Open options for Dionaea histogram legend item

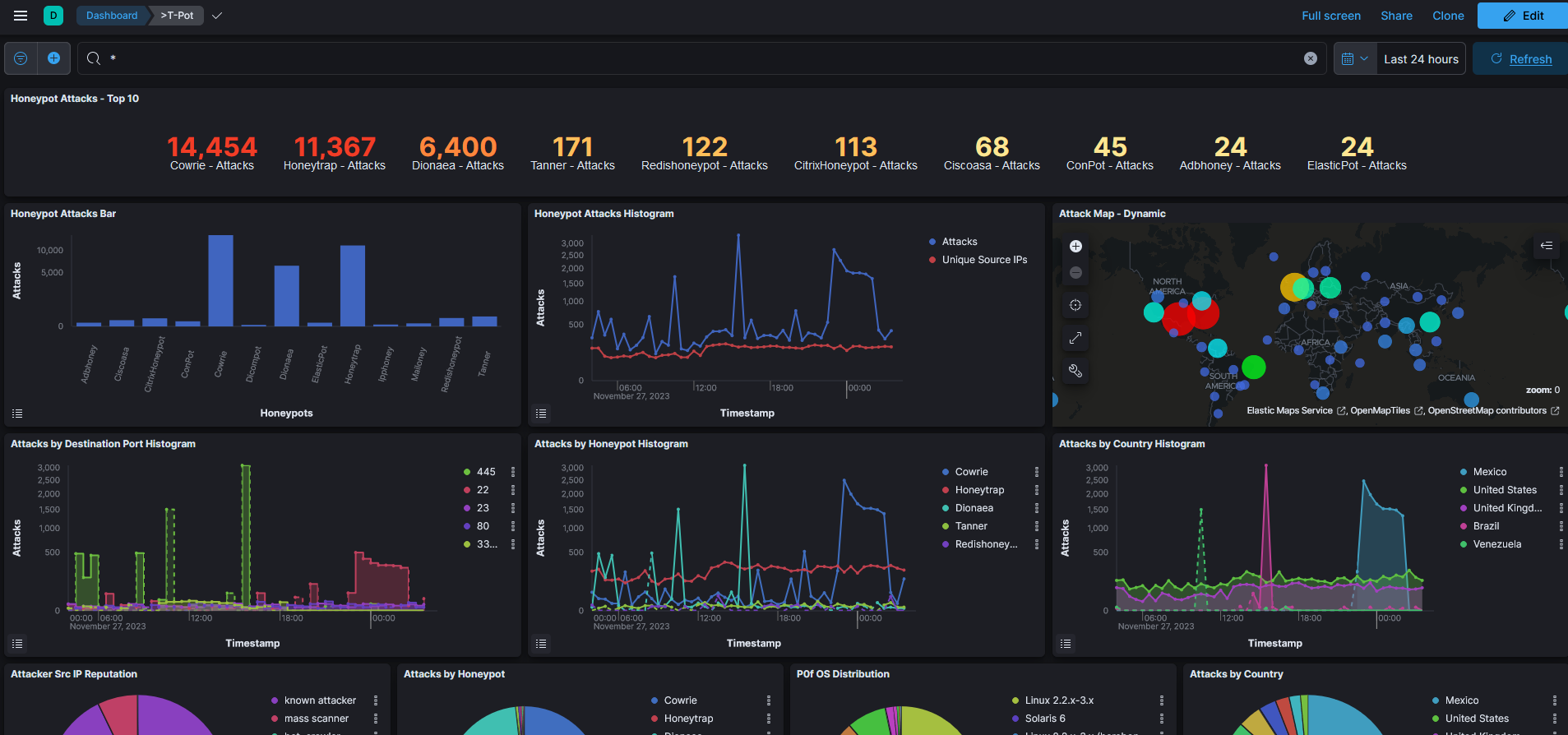click(1037, 508)
